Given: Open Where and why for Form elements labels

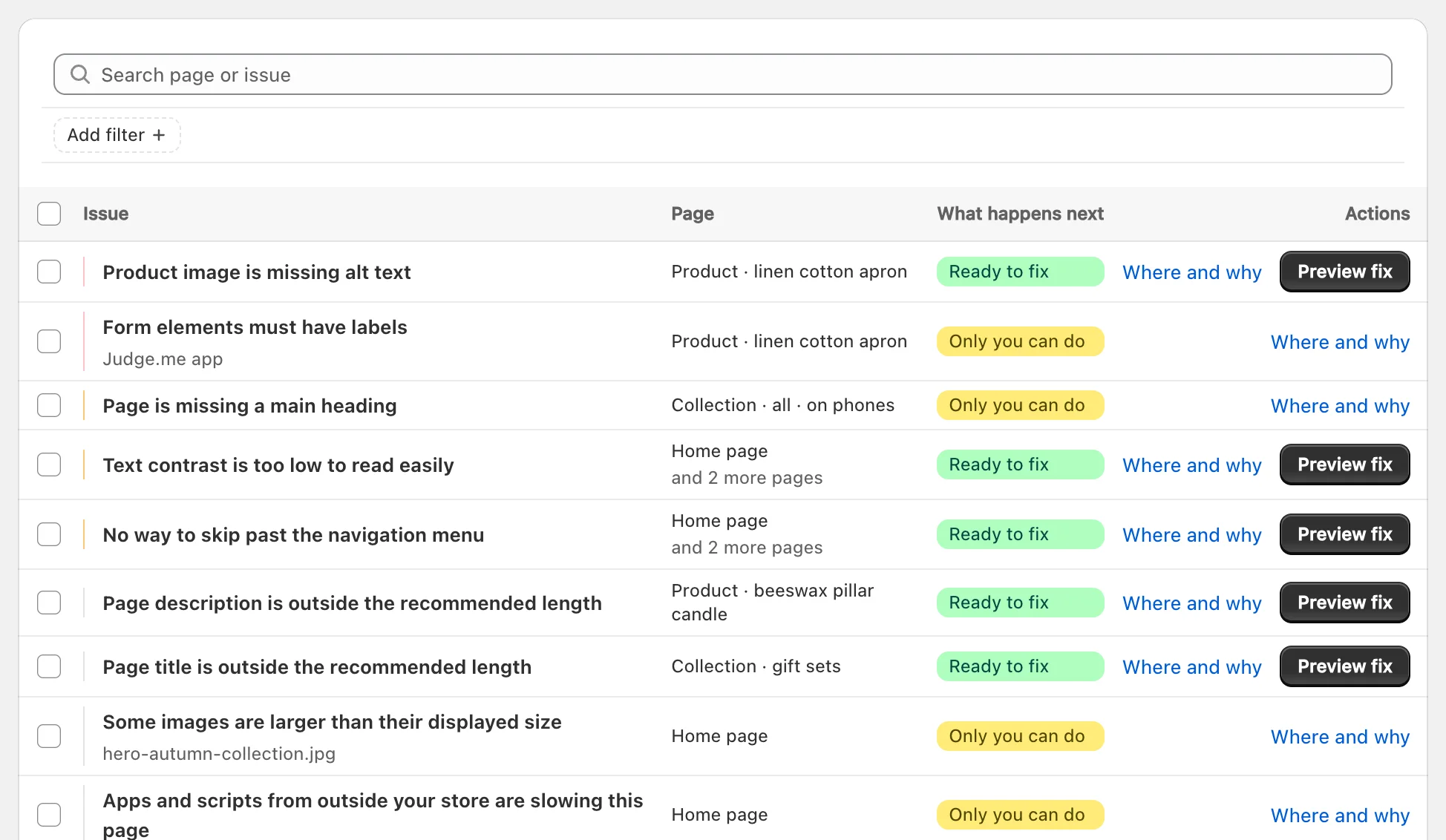Looking at the screenshot, I should point(1340,342).
